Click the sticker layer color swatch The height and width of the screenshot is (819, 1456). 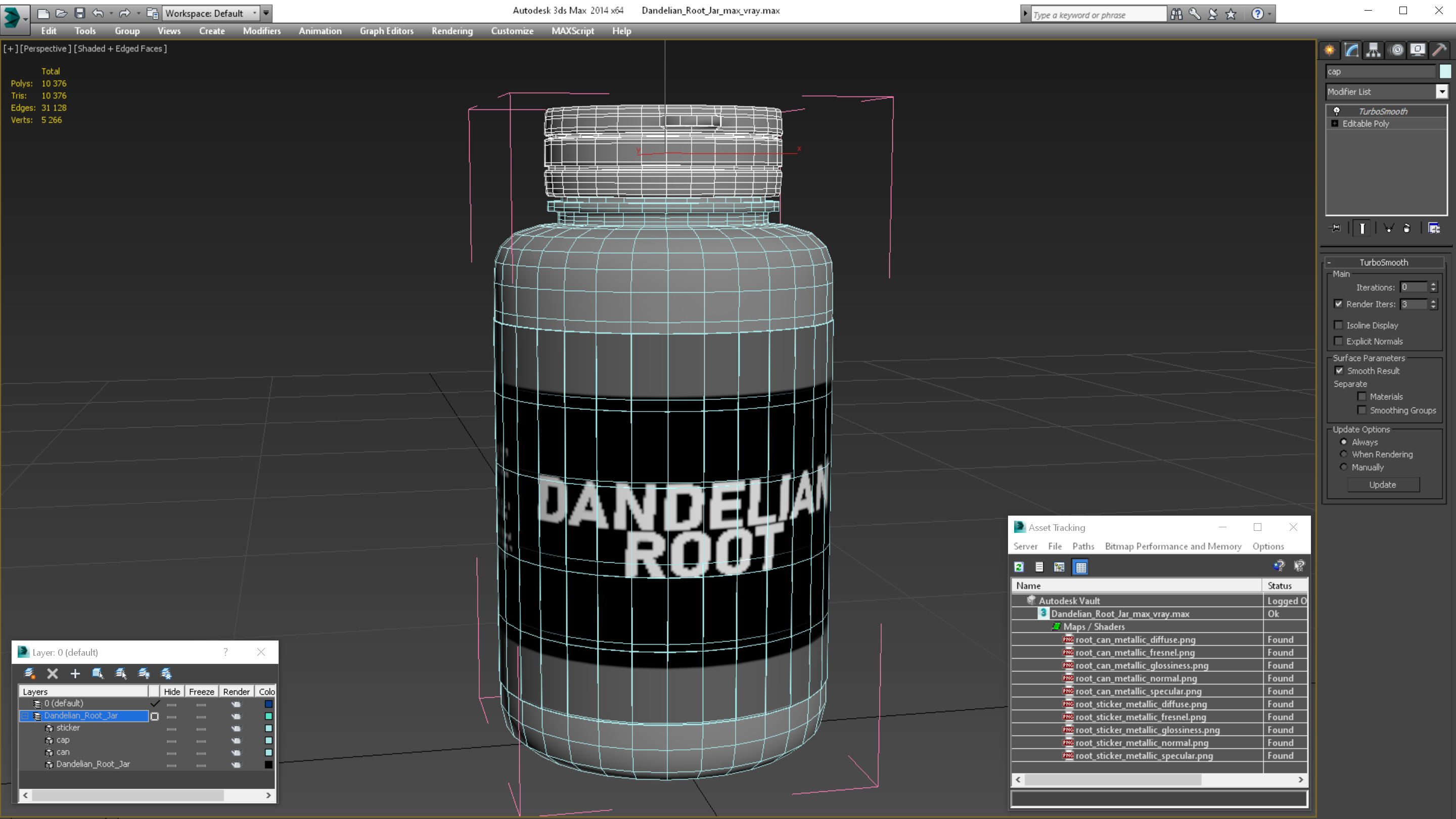point(268,728)
